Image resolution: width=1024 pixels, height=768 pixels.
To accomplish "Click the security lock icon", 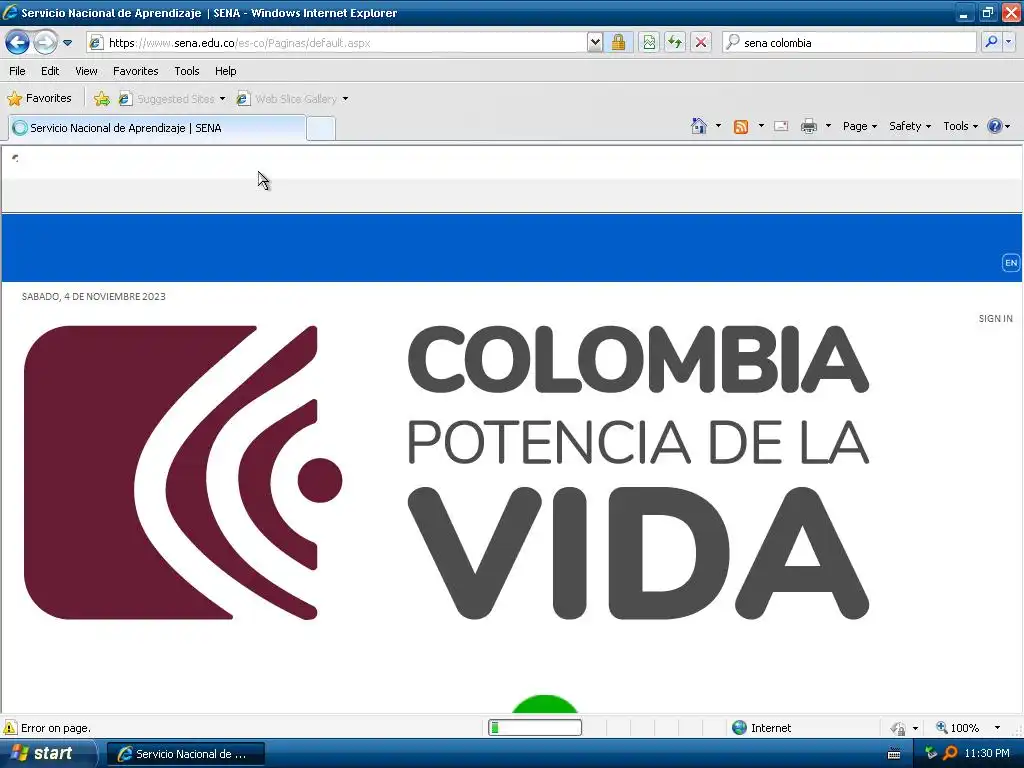I will 618,43.
